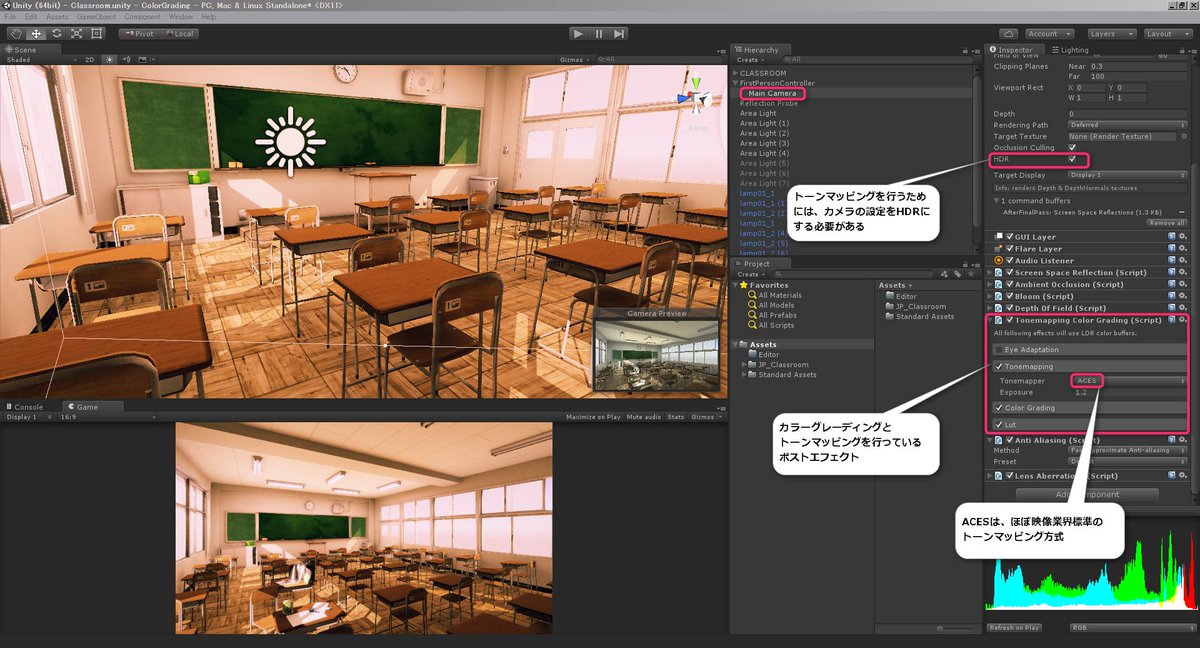The height and width of the screenshot is (648, 1200).
Task: Open help for Screen Space Reflection script
Action: tap(1171, 272)
